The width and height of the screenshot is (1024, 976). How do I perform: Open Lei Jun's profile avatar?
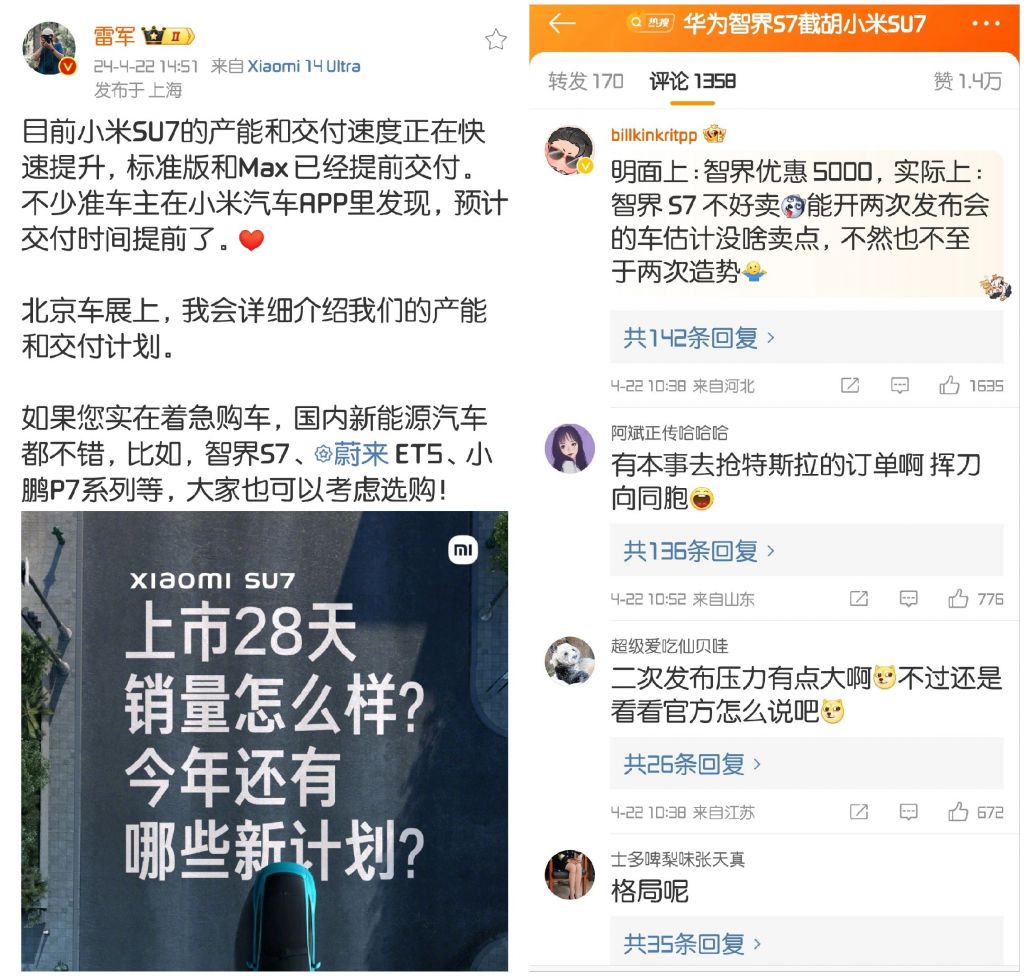pyautogui.click(x=49, y=48)
